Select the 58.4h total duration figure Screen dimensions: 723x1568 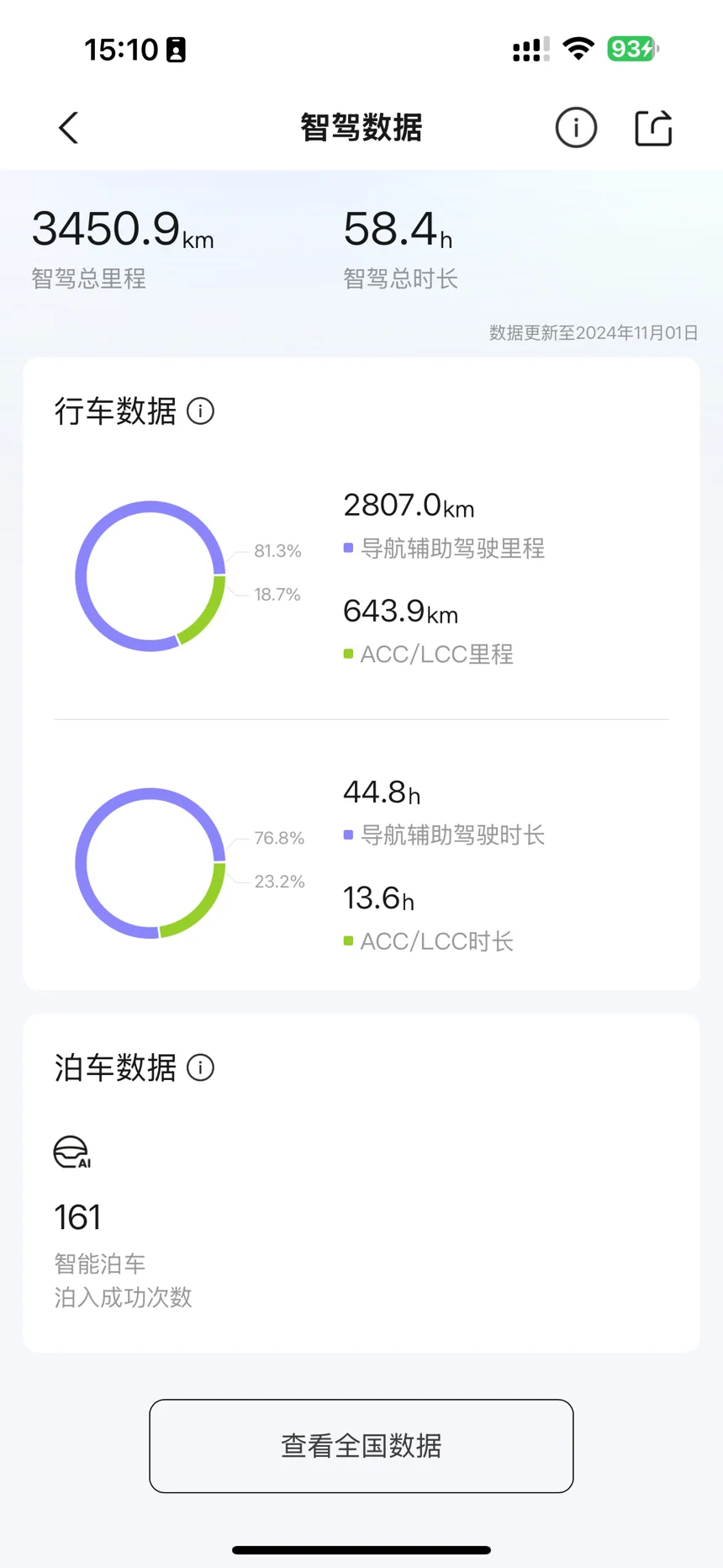pos(398,230)
